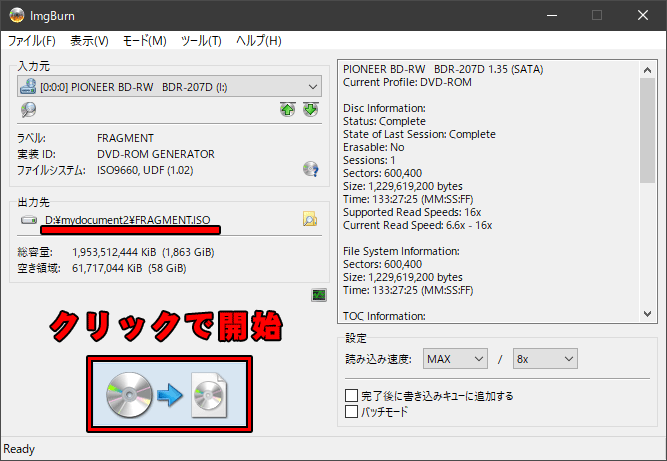This screenshot has height=461, width=667.
Task: Click the Supported Read Speeds: 16x line
Action: coord(412,212)
